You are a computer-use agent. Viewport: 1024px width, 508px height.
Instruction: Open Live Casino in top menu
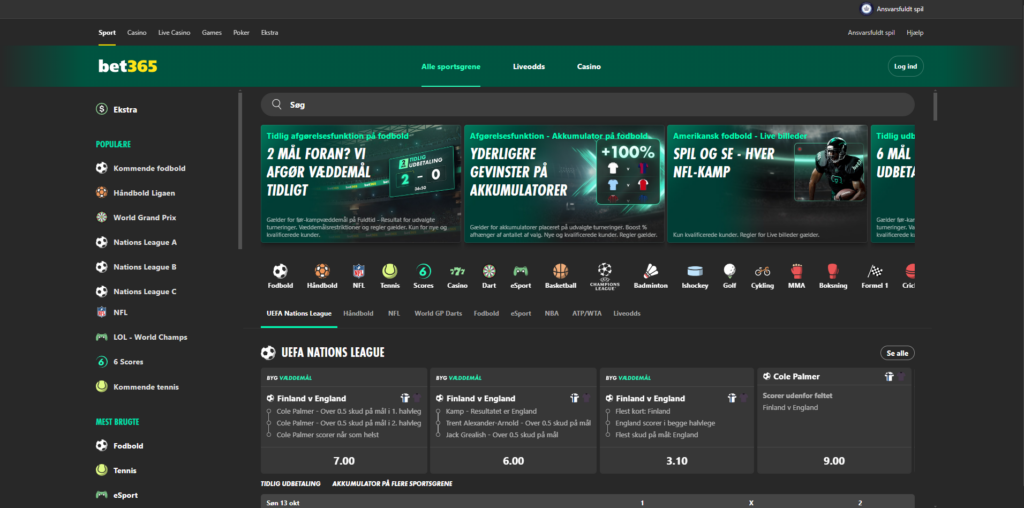click(174, 33)
